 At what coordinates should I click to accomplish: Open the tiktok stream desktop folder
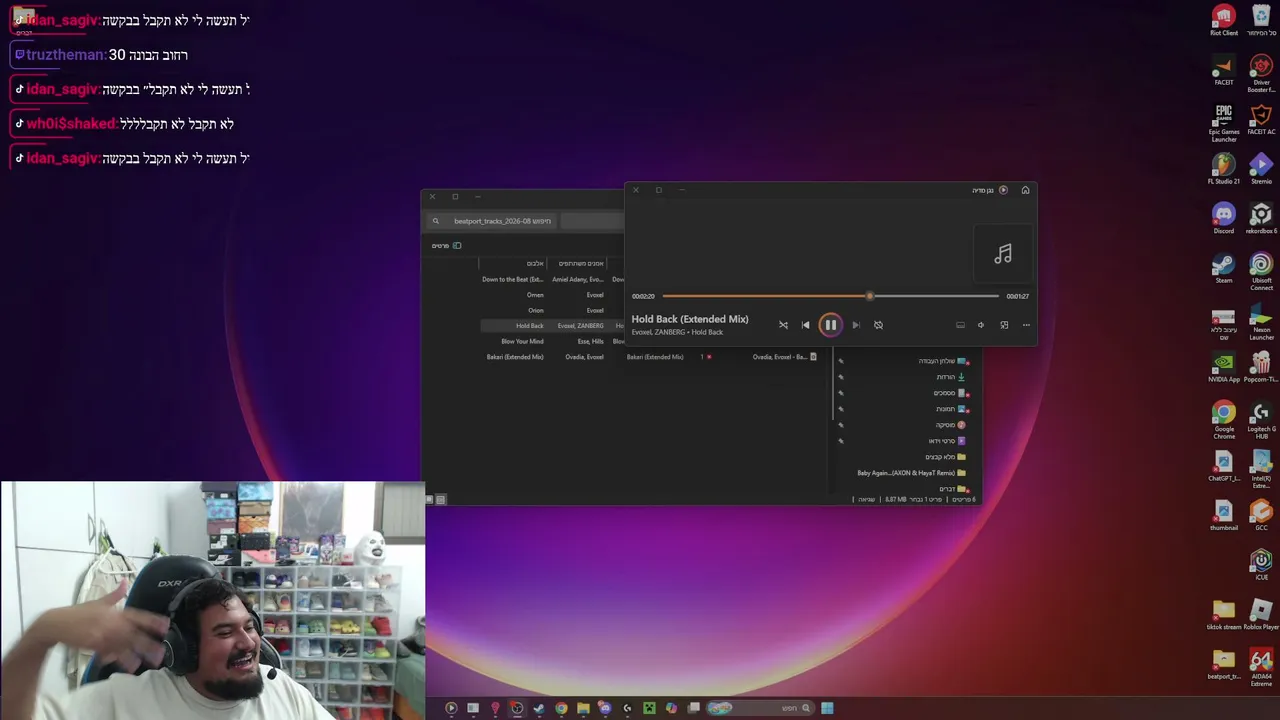click(x=1224, y=615)
